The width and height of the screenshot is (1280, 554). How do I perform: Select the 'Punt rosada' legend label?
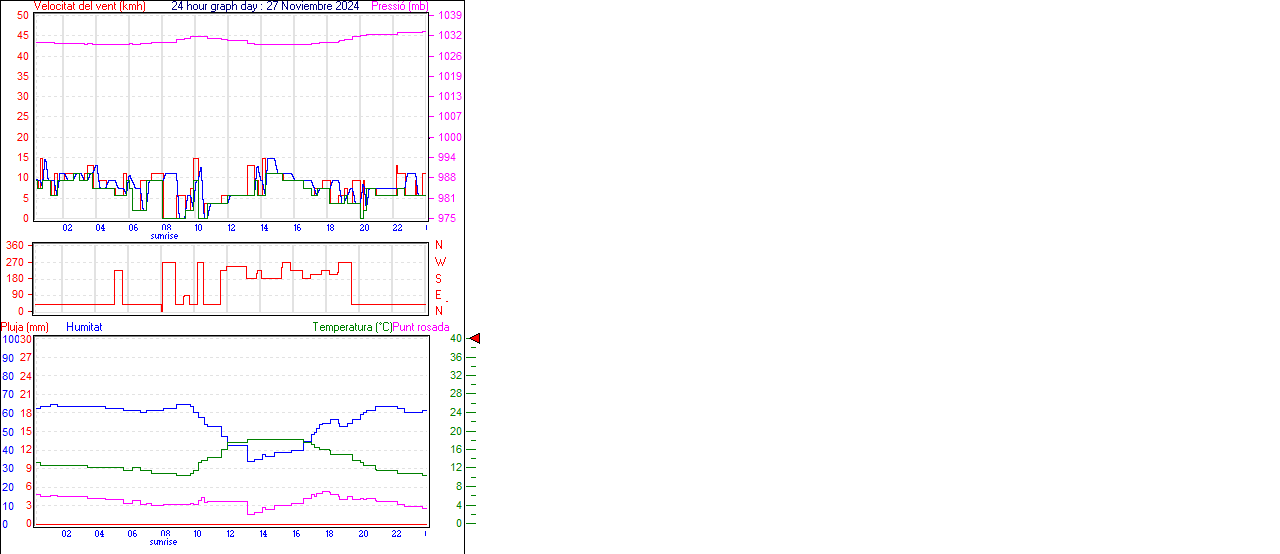coord(421,327)
